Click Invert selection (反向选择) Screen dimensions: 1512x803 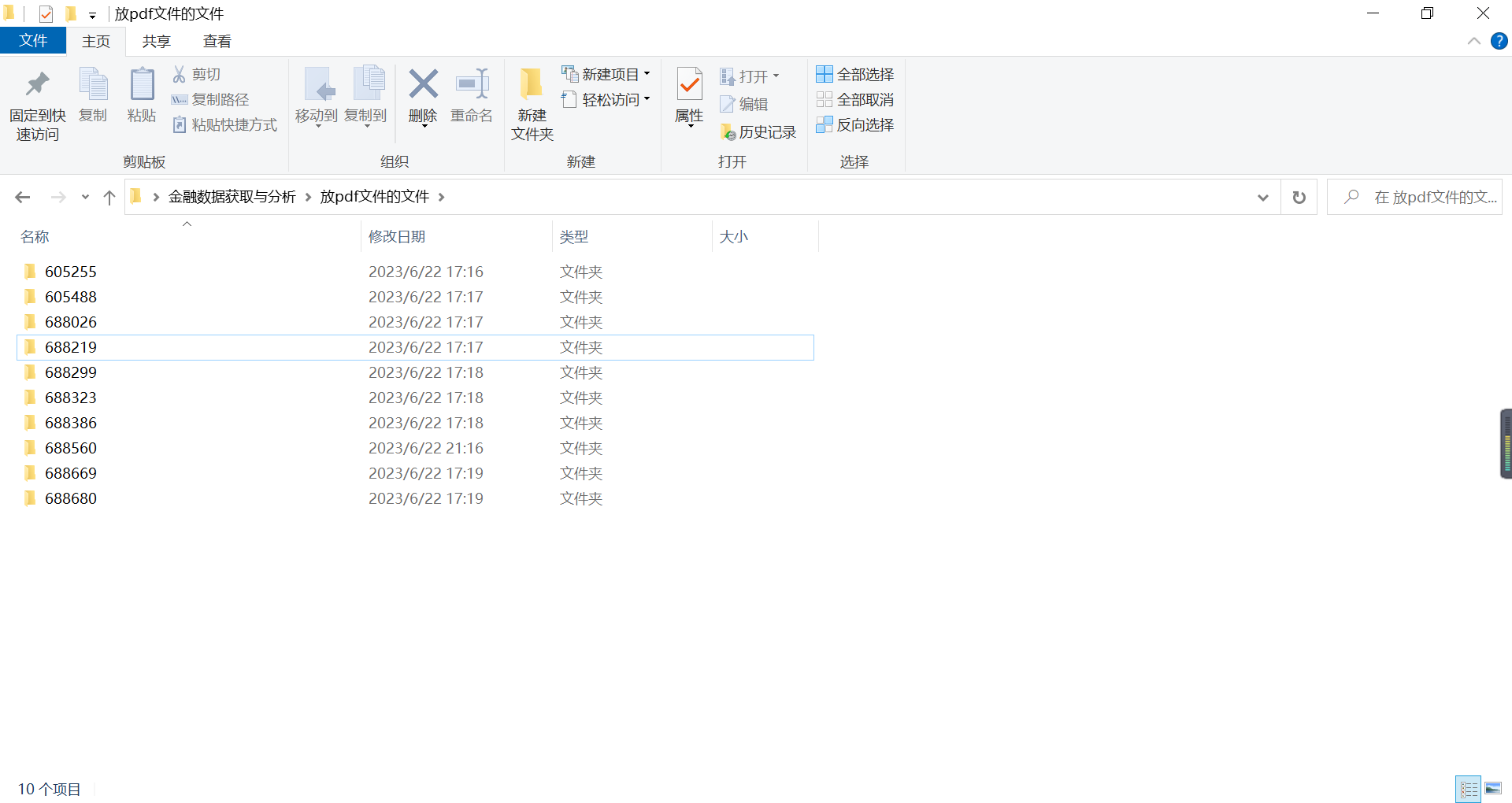click(855, 124)
